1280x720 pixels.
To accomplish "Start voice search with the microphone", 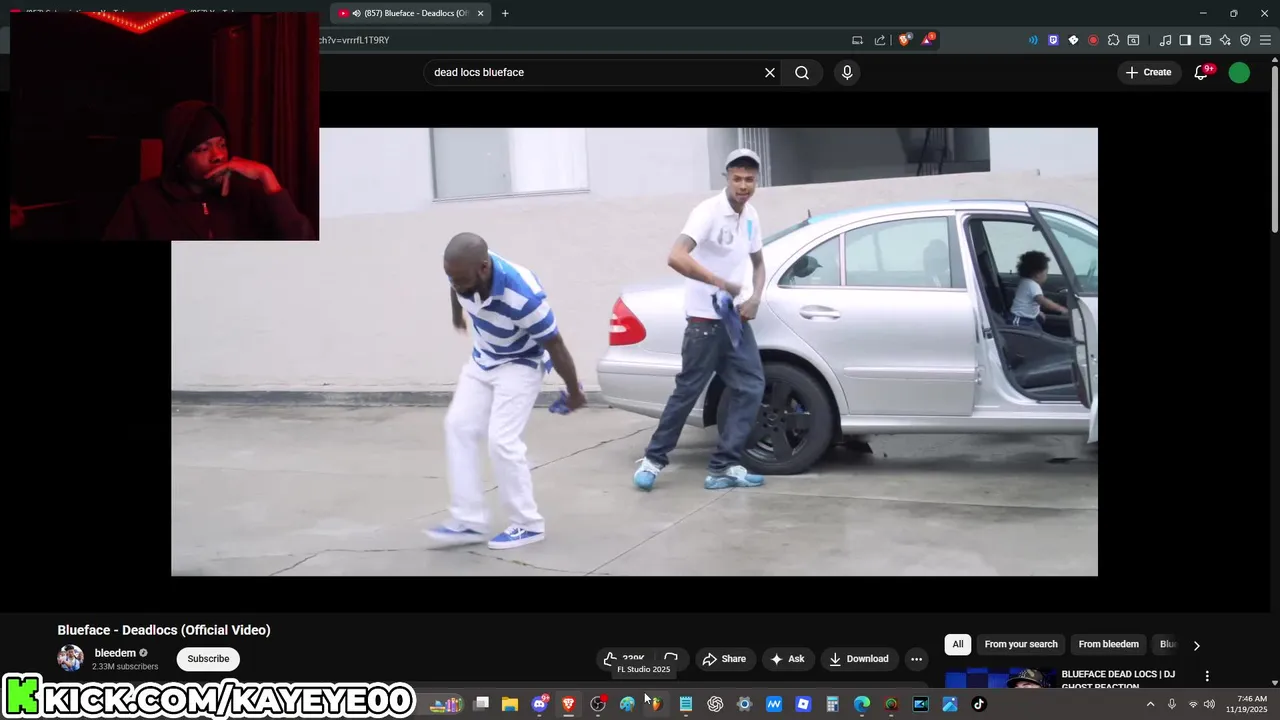I will tap(847, 72).
